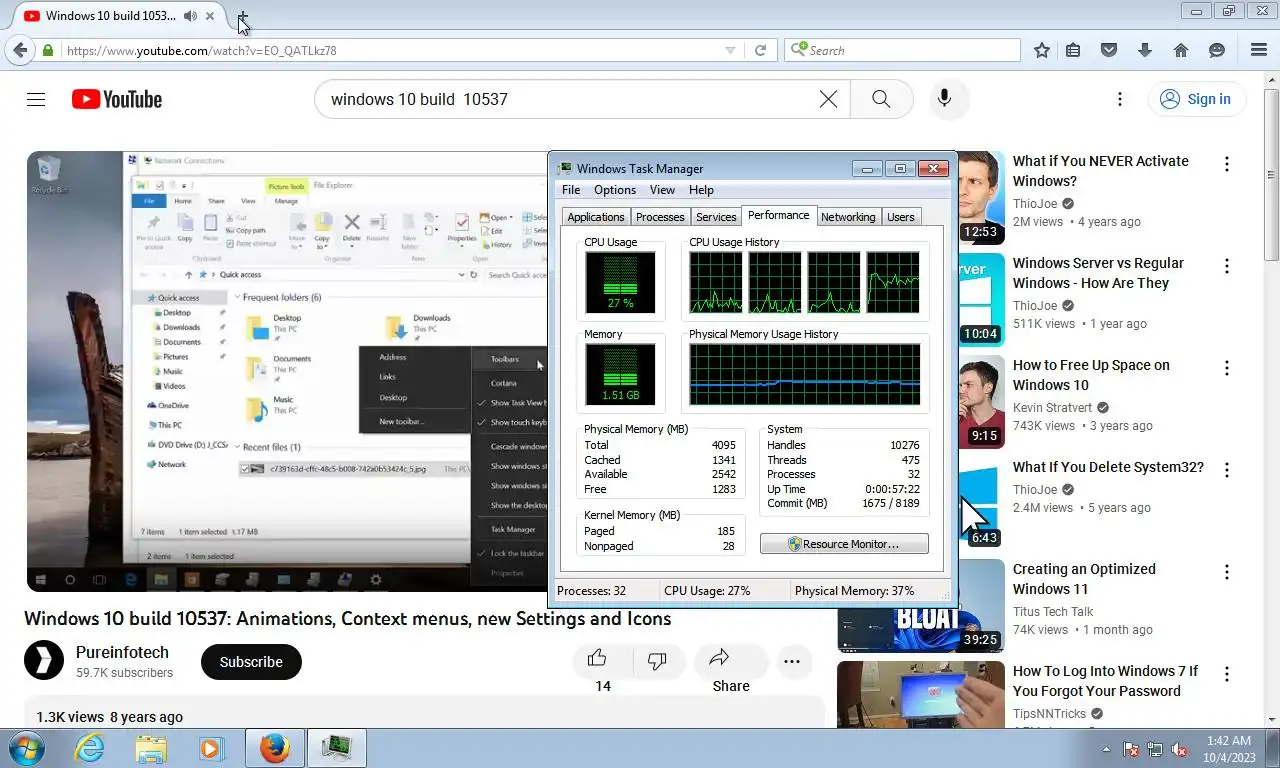Click the 9:15 Kevin Stratvert video thumbnail
The image size is (1280, 768).
(982, 400)
